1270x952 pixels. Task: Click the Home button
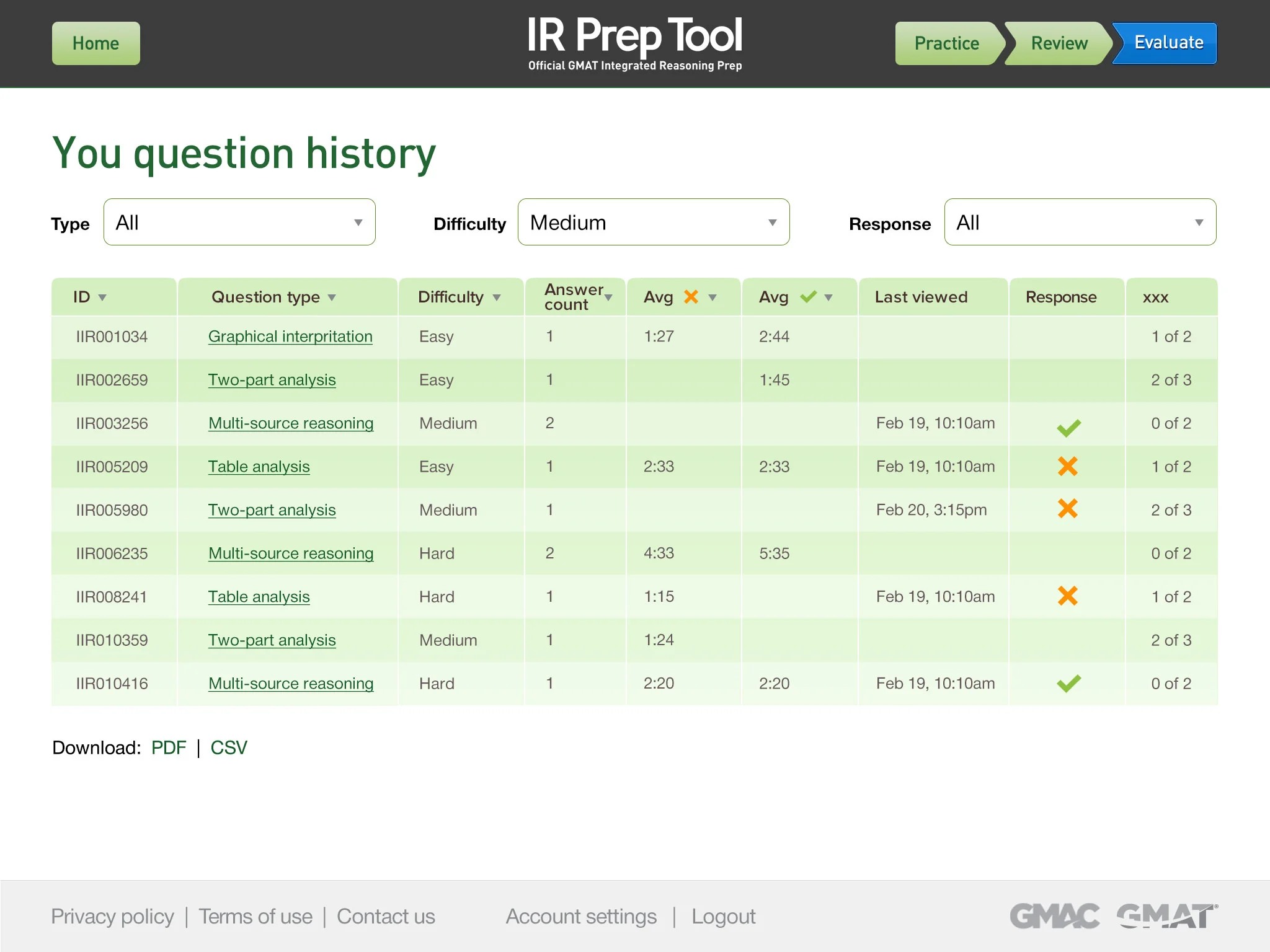[95, 43]
